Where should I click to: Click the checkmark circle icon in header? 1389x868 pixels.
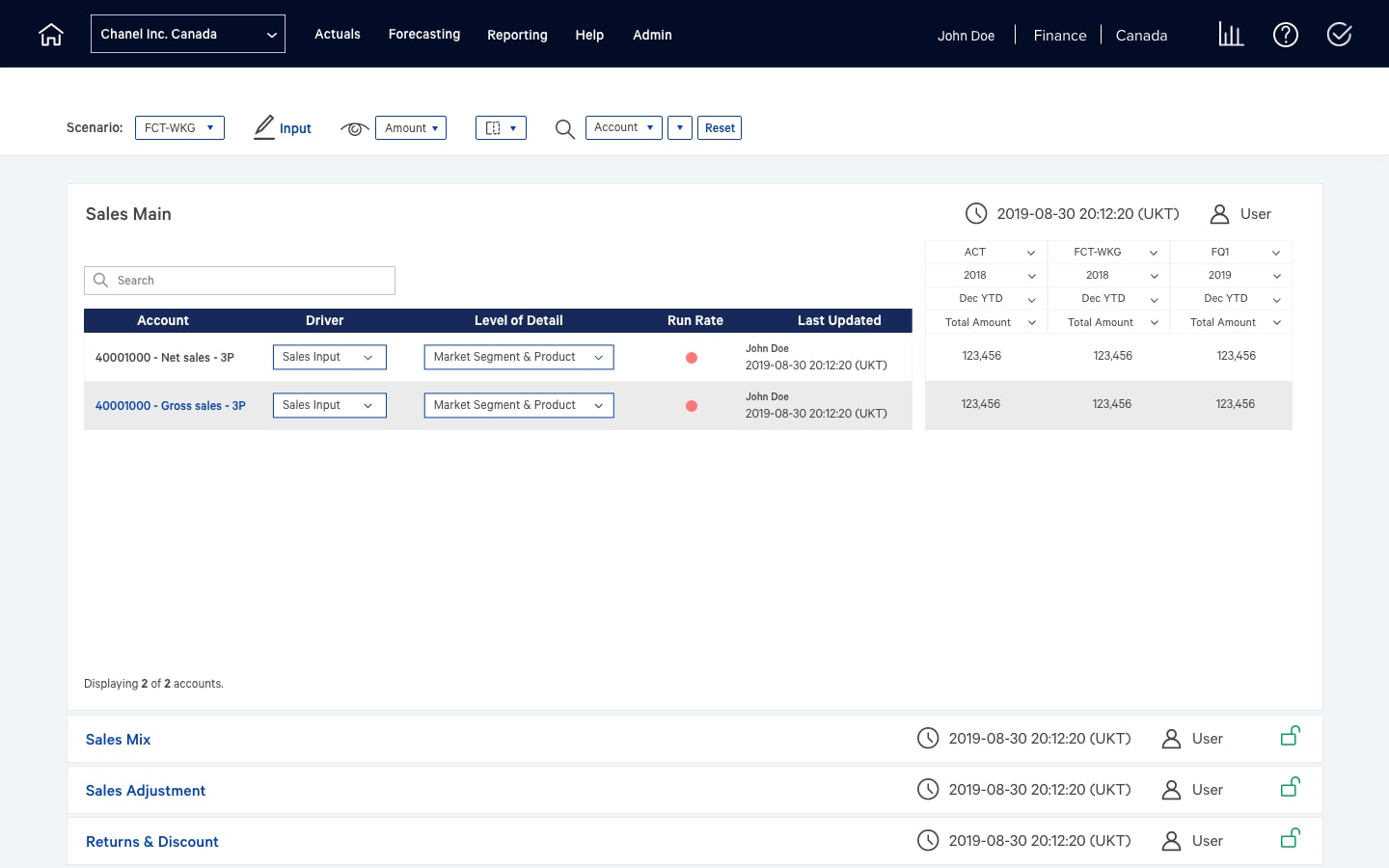pos(1340,35)
